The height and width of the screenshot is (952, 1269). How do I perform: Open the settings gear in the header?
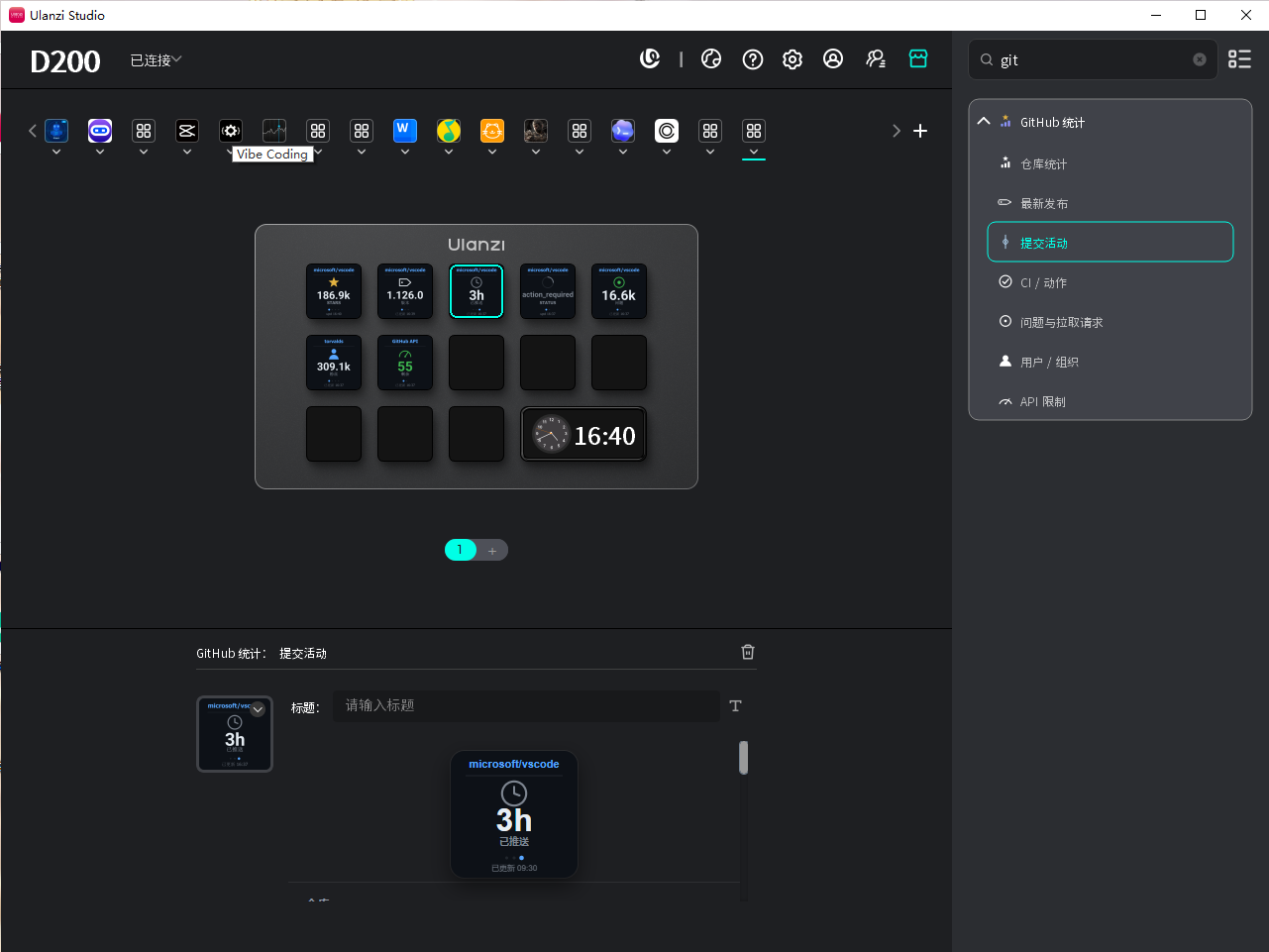pyautogui.click(x=793, y=59)
